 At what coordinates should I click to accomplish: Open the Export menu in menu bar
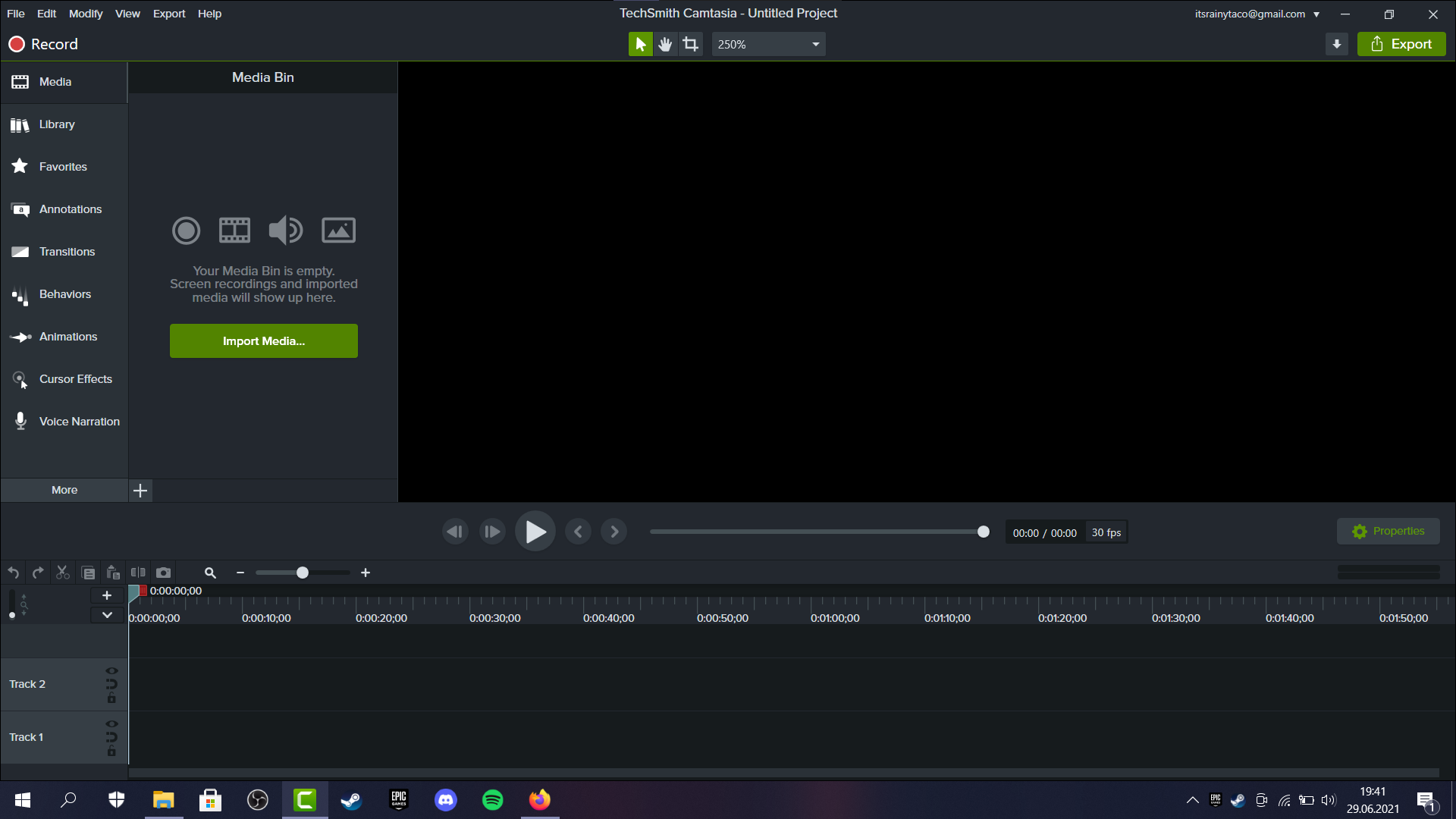169,14
